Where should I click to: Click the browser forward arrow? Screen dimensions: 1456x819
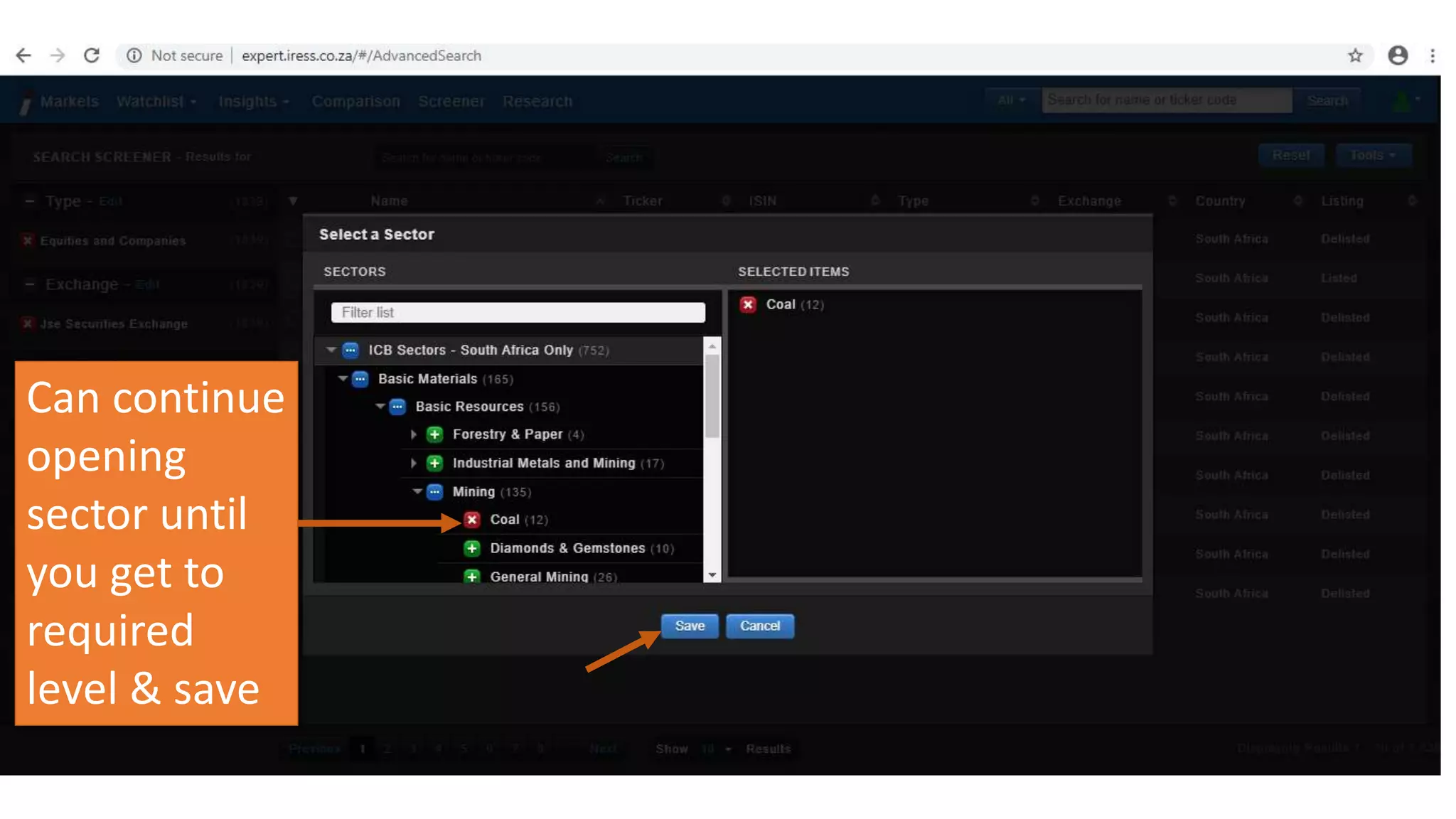click(58, 55)
